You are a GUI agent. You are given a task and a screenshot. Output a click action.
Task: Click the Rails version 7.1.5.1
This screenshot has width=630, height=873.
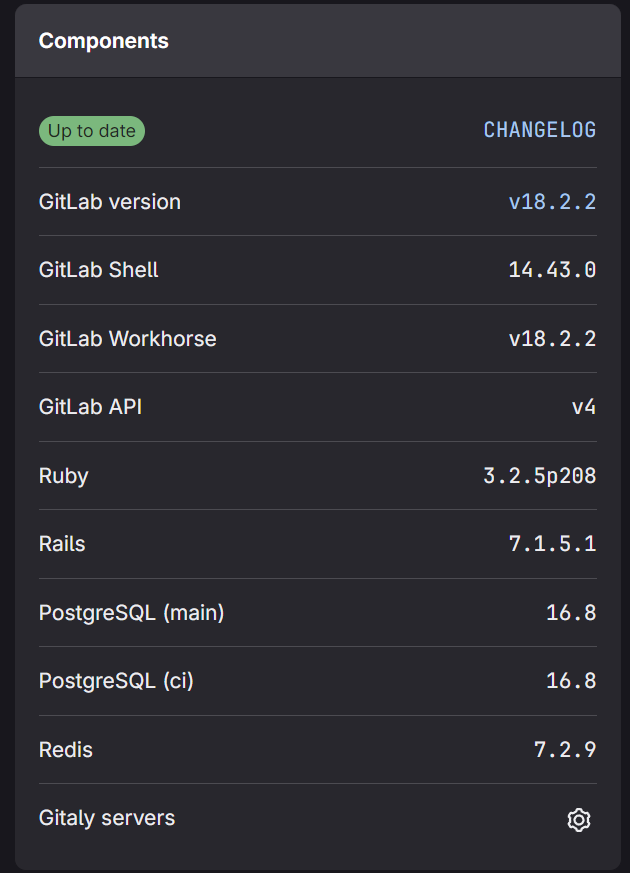coord(552,544)
